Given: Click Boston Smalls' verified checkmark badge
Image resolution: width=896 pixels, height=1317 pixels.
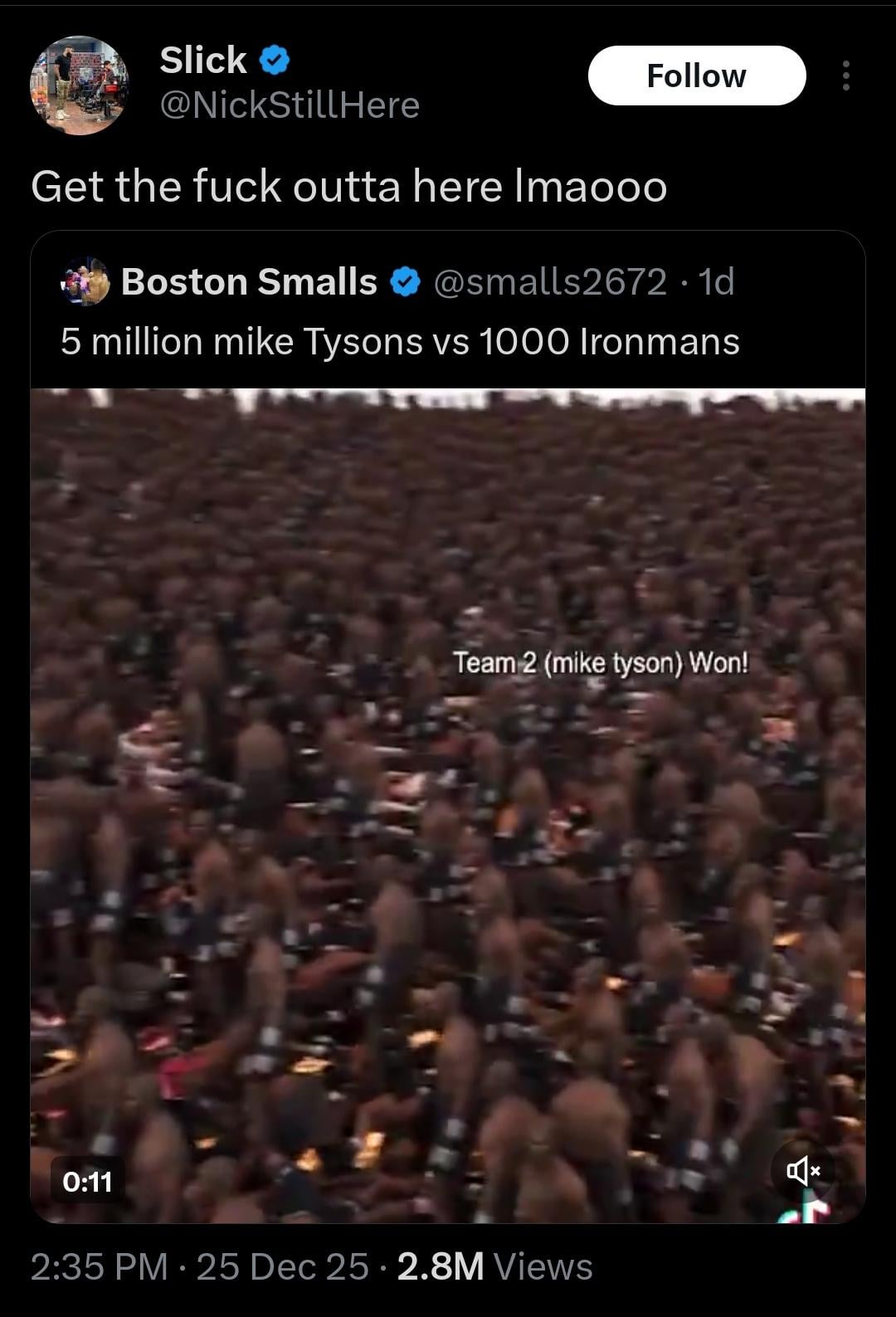Looking at the screenshot, I should point(405,282).
